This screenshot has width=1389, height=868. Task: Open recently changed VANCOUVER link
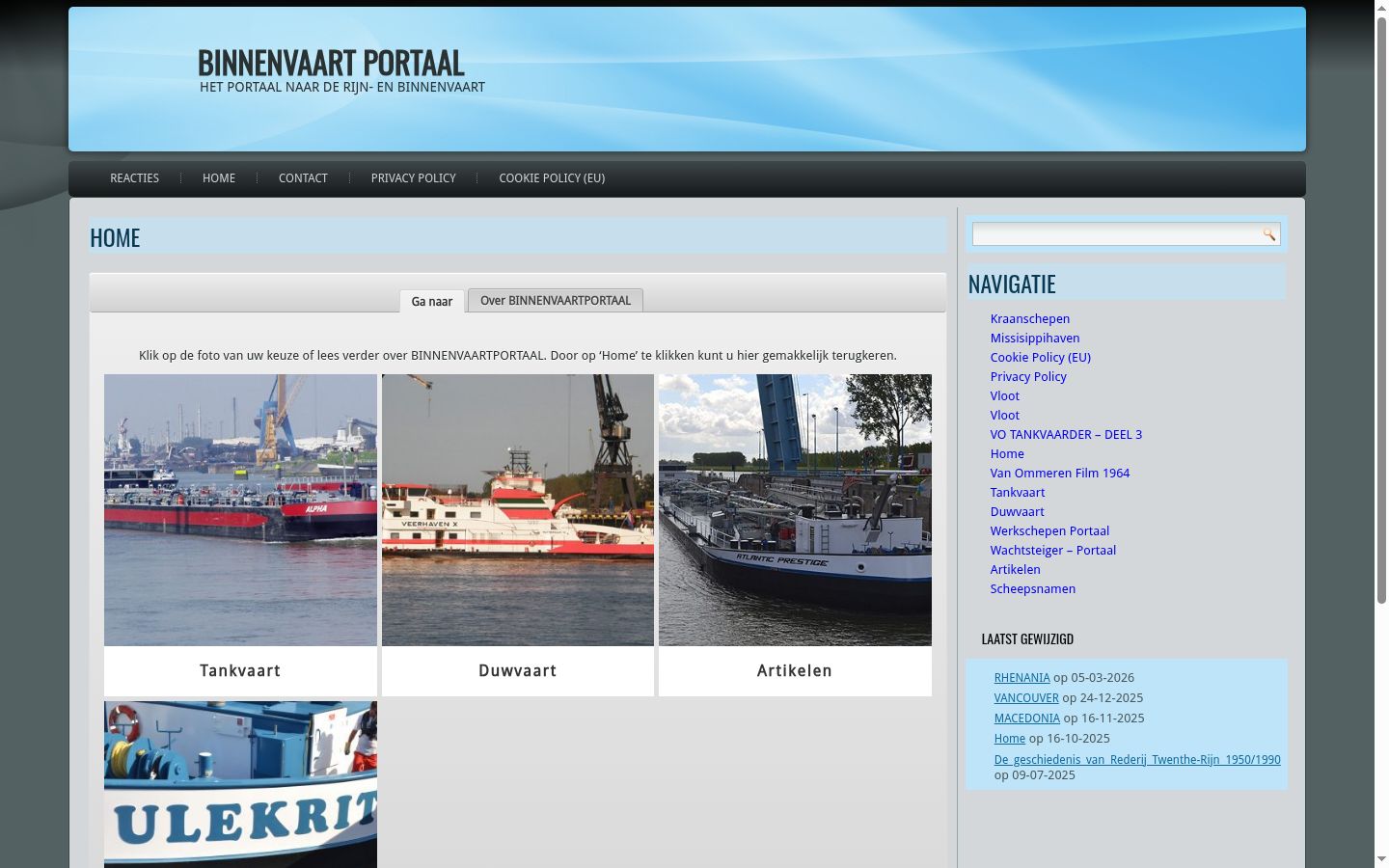(1026, 698)
